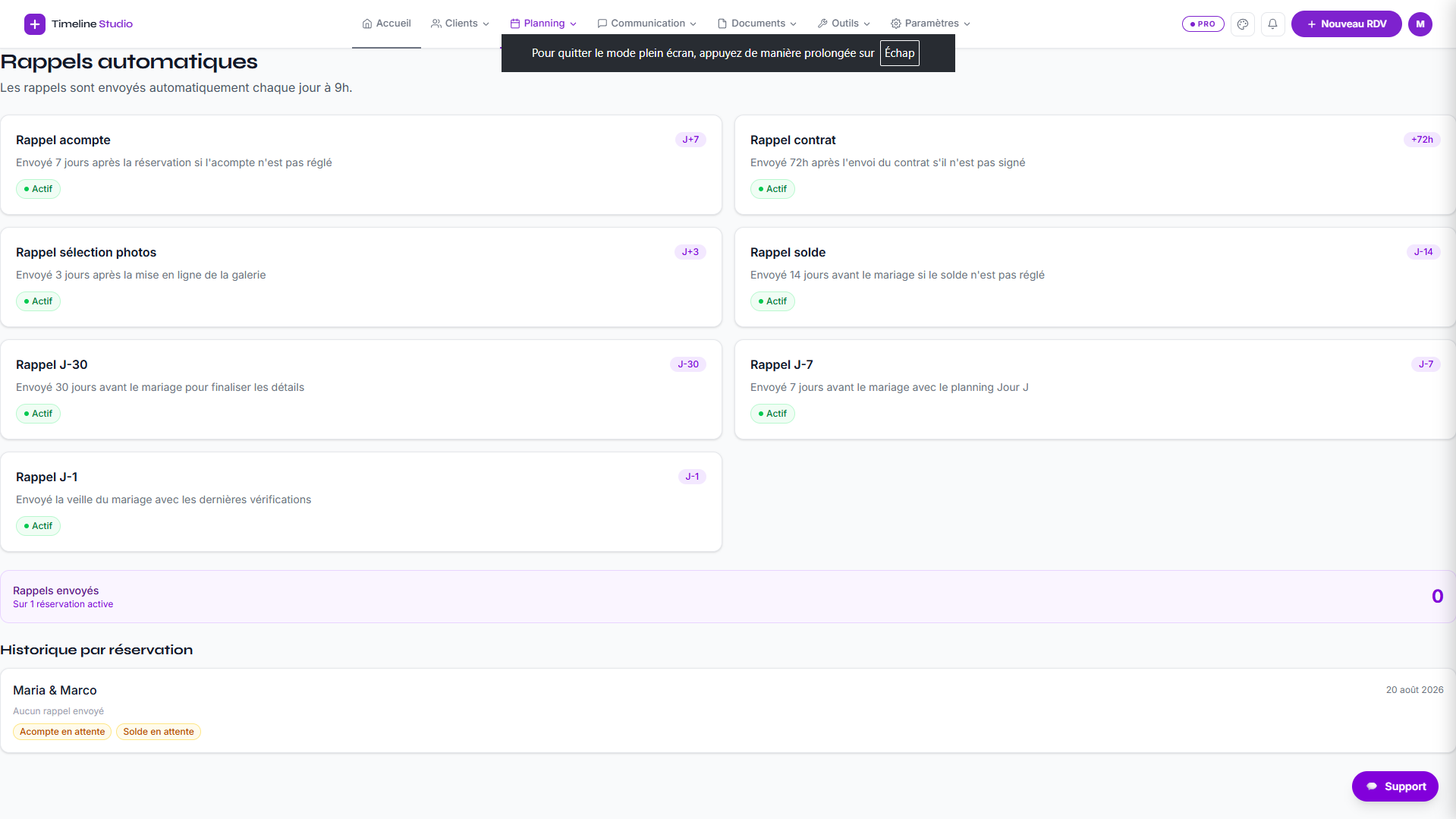Click the Sur 1 réservation active text

(63, 604)
